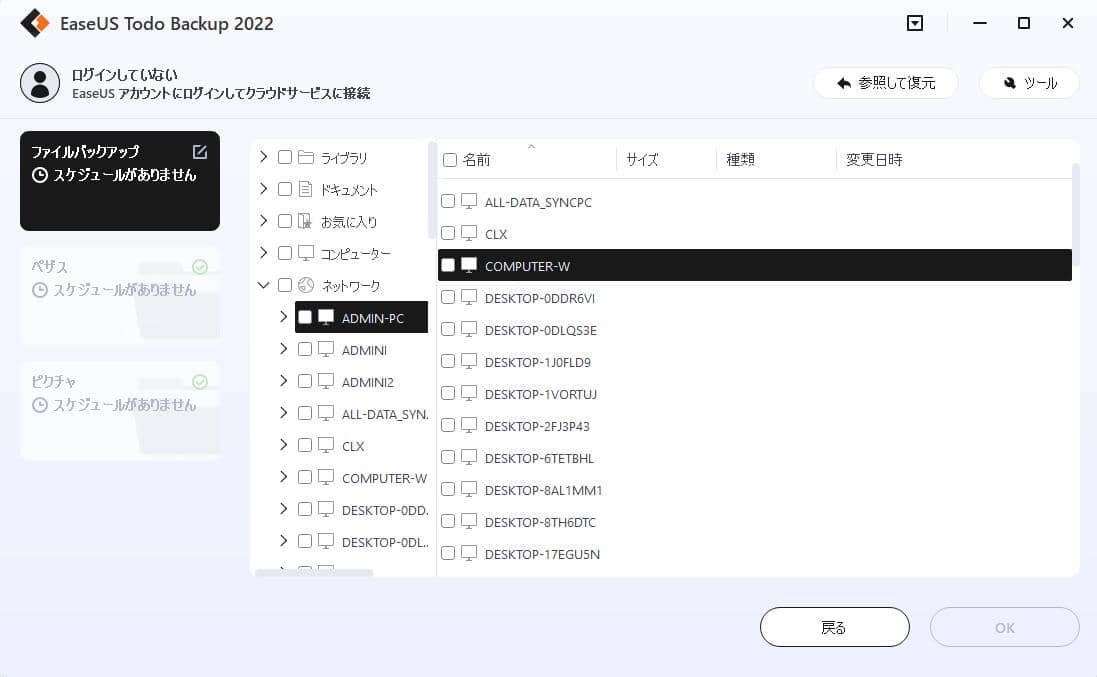This screenshot has height=677, width=1097.
Task: Collapse the ネットワーク tree node
Action: tap(264, 285)
